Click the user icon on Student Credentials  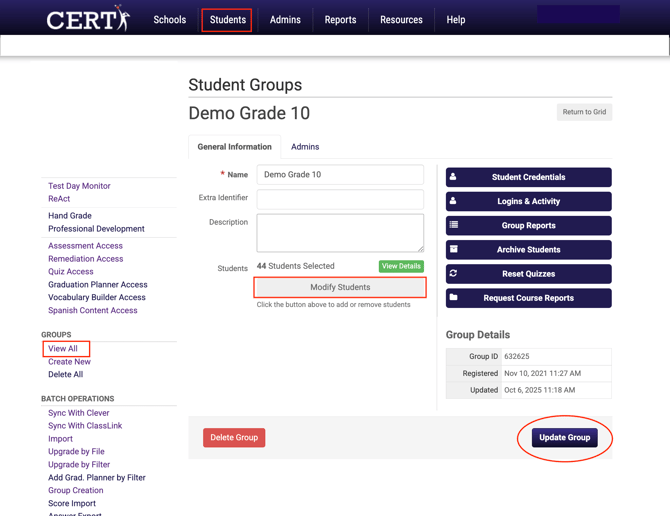point(453,177)
